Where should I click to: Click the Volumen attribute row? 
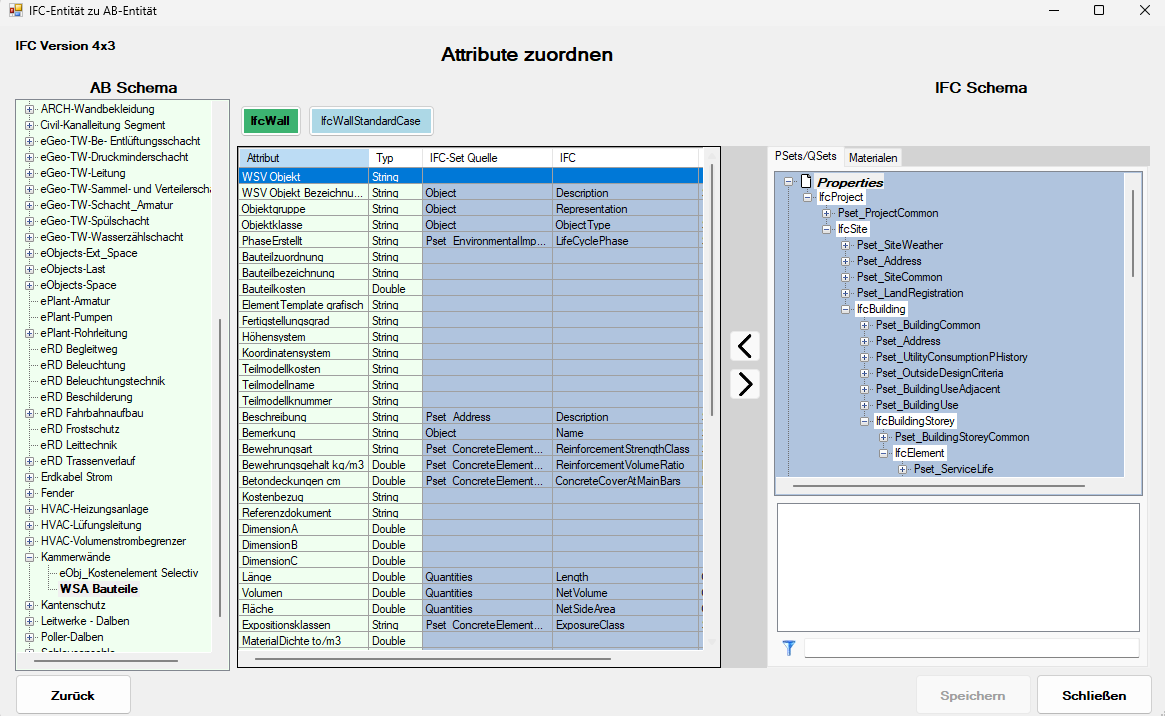(470, 593)
